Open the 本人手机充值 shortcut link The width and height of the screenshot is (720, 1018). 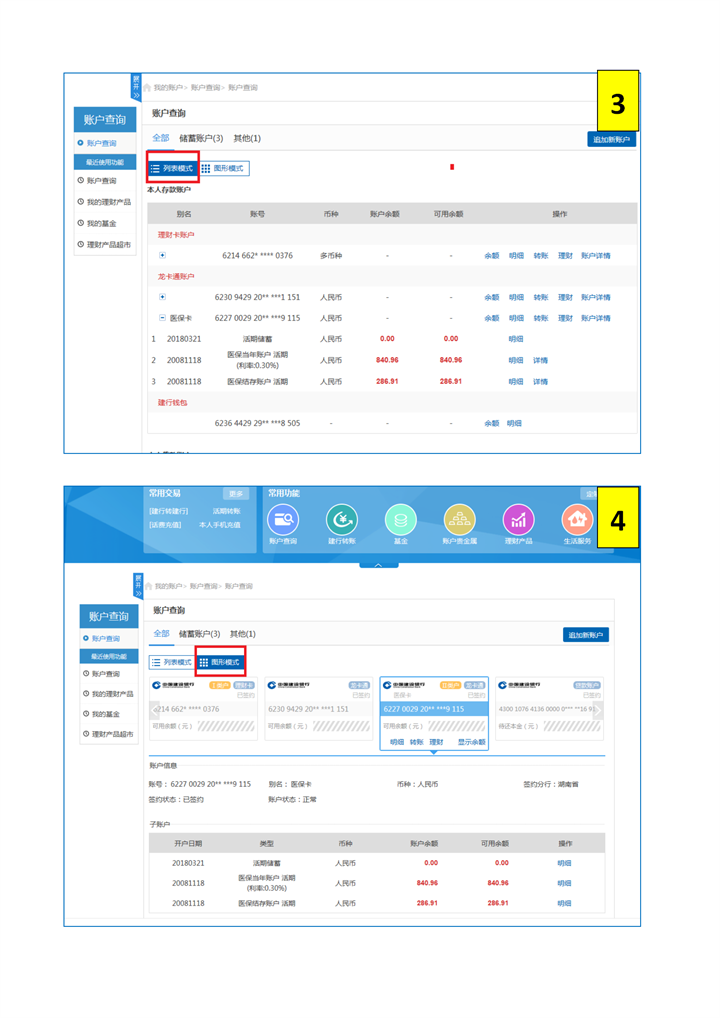[x=219, y=525]
